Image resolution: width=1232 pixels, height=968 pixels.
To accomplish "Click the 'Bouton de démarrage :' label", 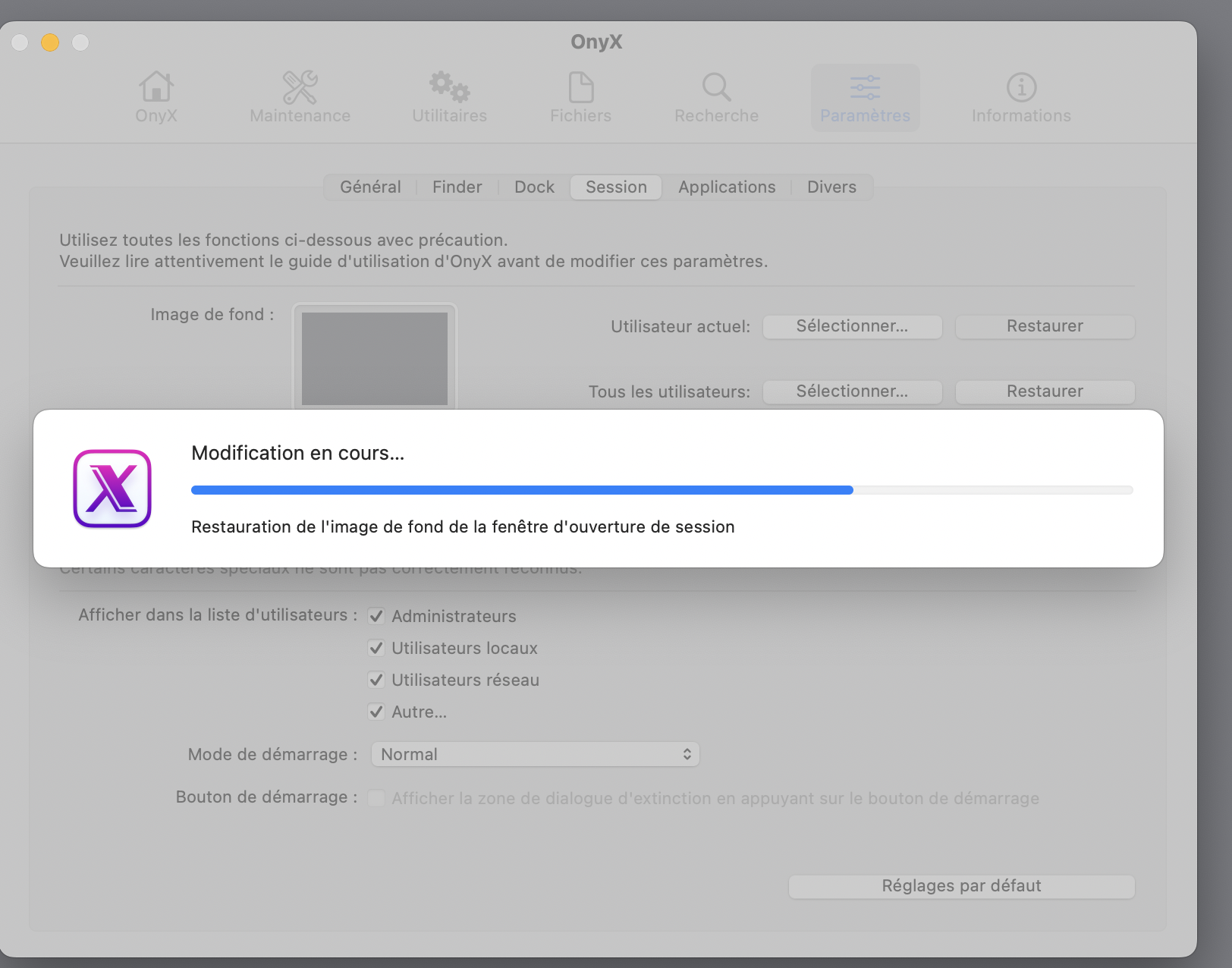I will click(x=267, y=797).
